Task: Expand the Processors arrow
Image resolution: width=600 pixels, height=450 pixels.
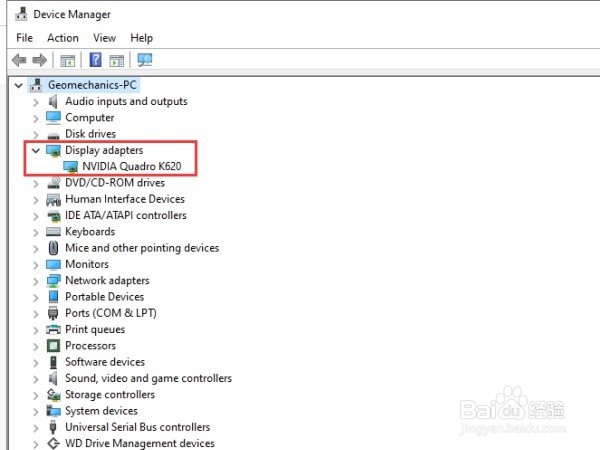Action: (x=36, y=347)
